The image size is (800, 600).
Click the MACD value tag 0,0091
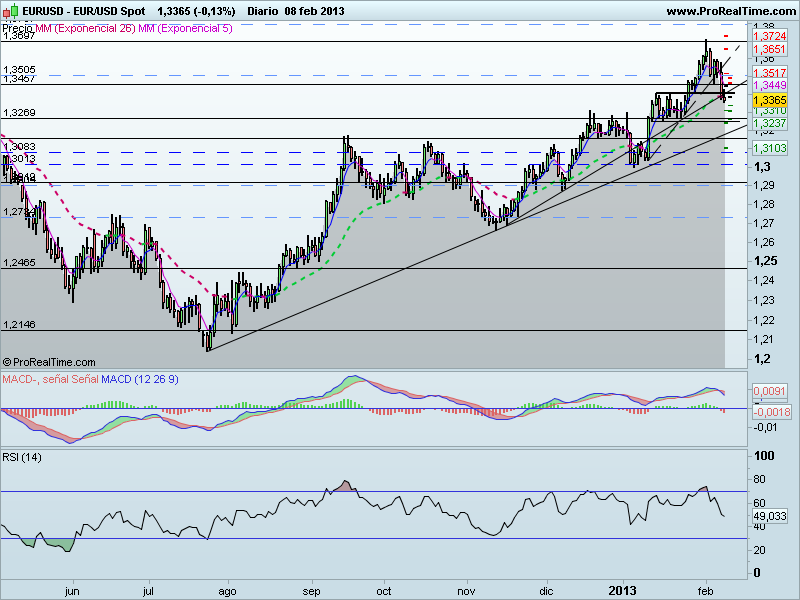[769, 391]
